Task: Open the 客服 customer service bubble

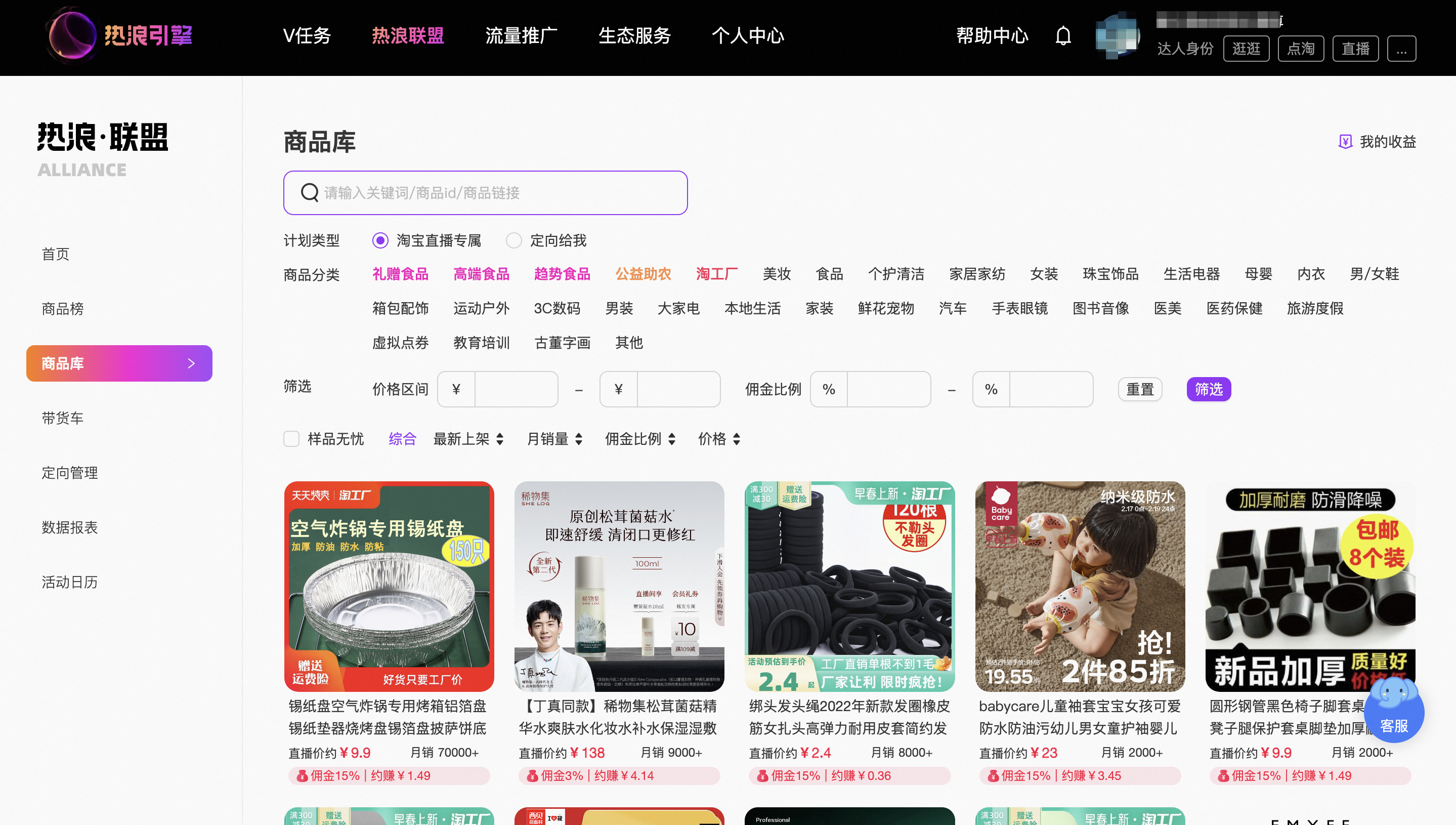Action: 1394,711
